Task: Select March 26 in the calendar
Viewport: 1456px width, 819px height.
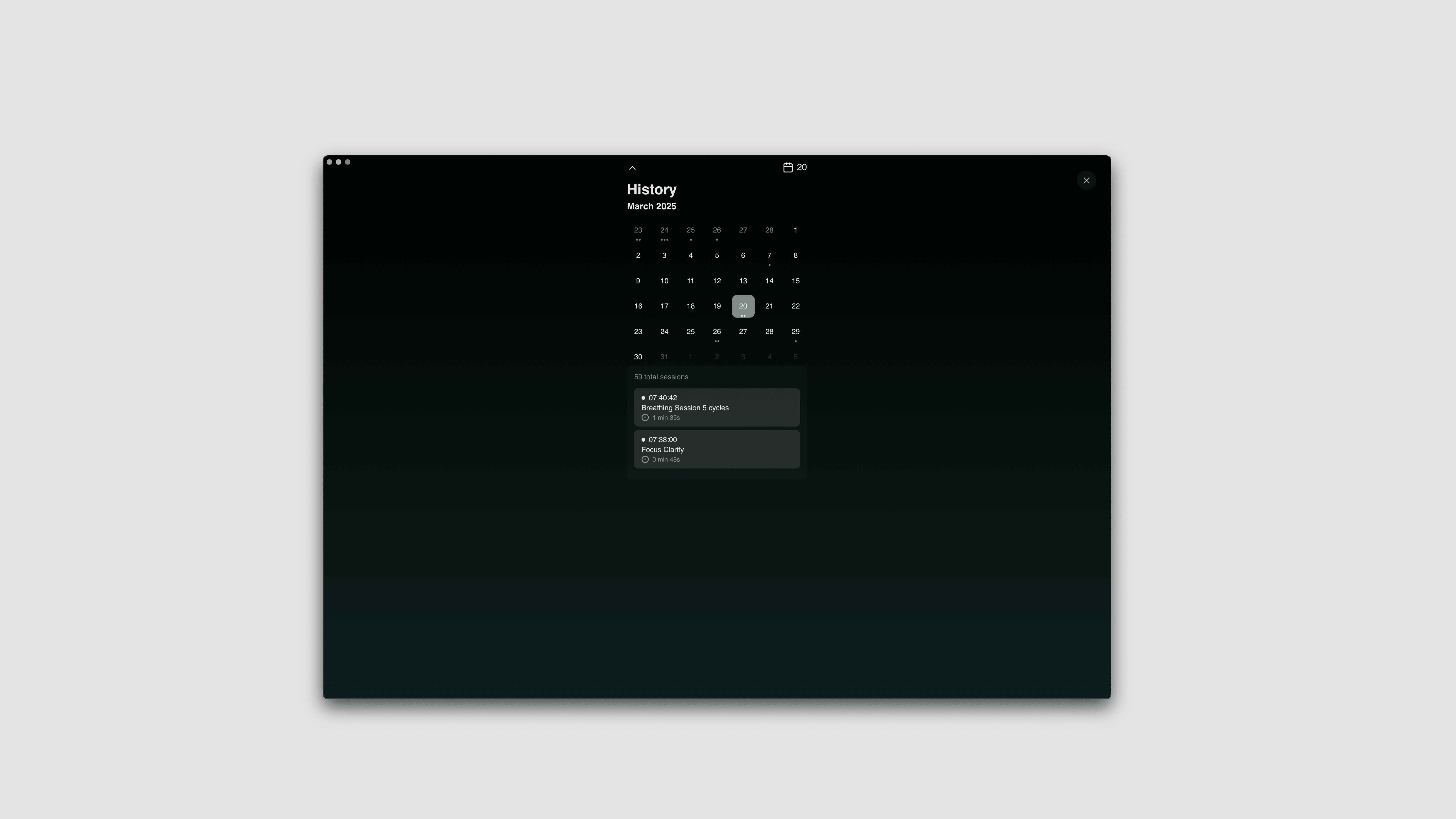Action: pos(716,332)
